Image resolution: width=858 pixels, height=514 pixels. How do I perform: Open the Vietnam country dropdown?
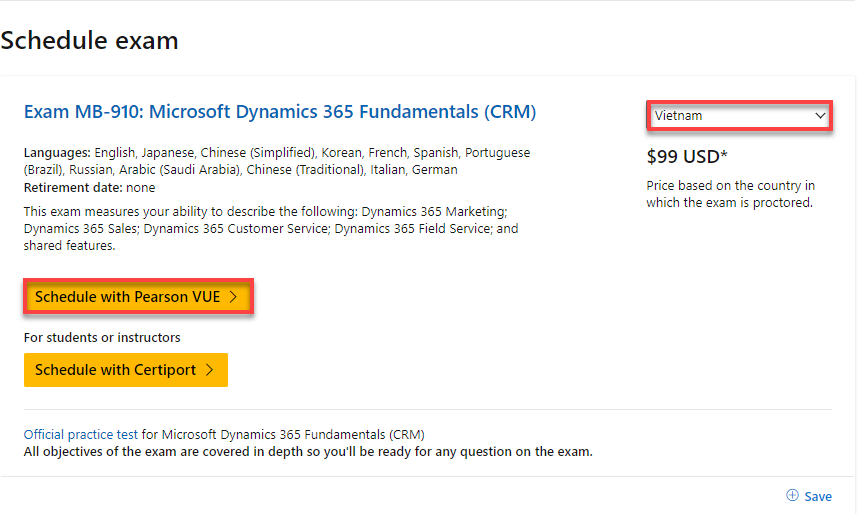click(x=738, y=116)
